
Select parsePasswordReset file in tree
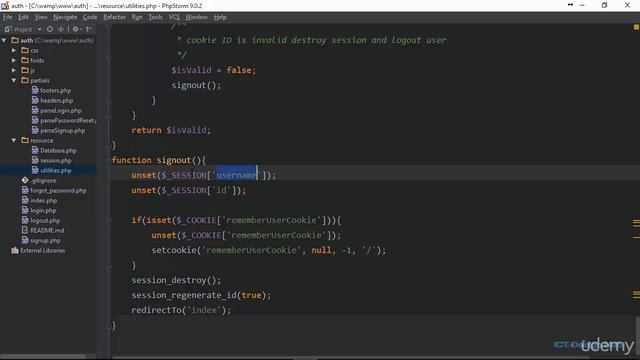coord(68,120)
